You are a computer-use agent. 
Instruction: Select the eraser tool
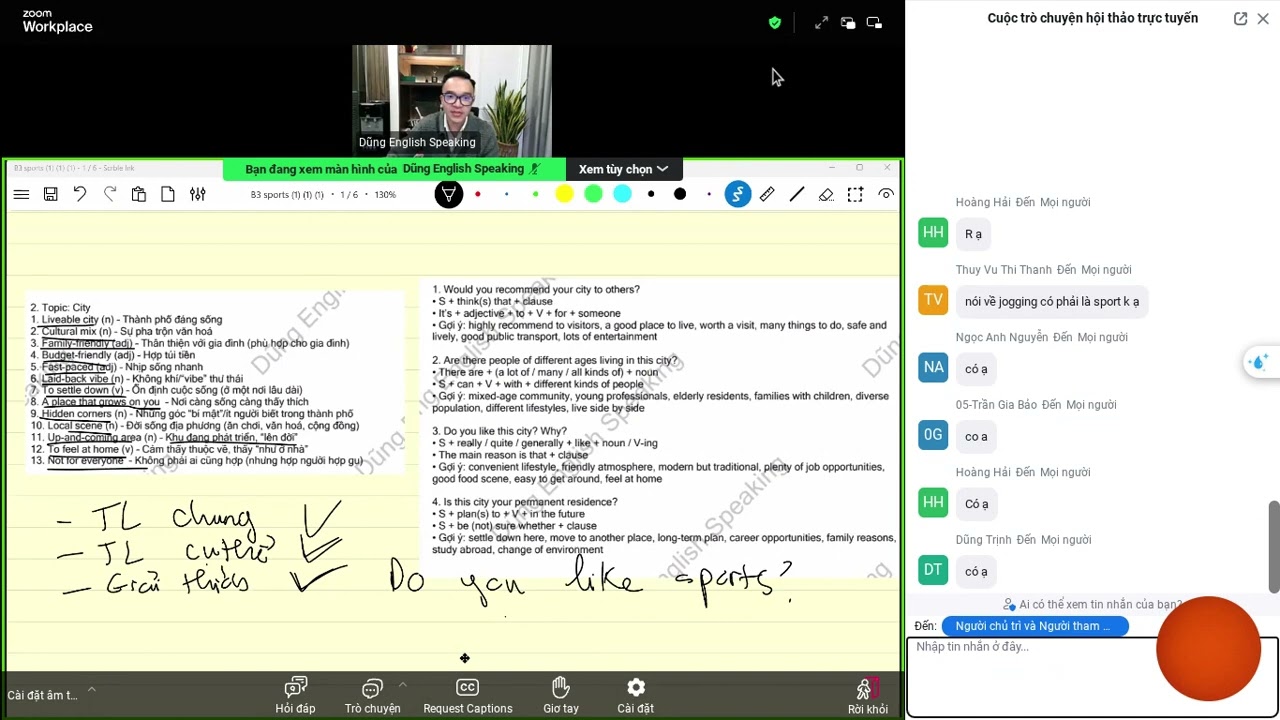(x=826, y=194)
